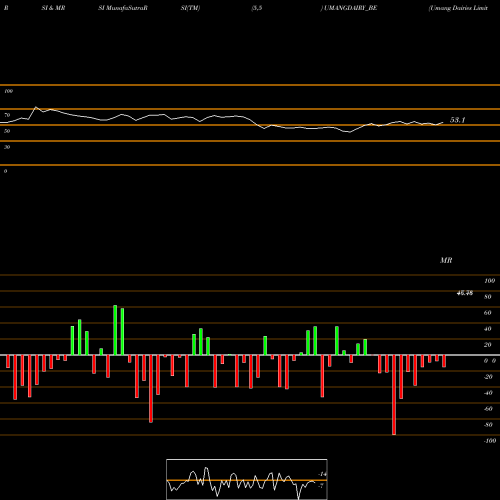Click the 80 label on the MR axis

(x=487, y=297)
